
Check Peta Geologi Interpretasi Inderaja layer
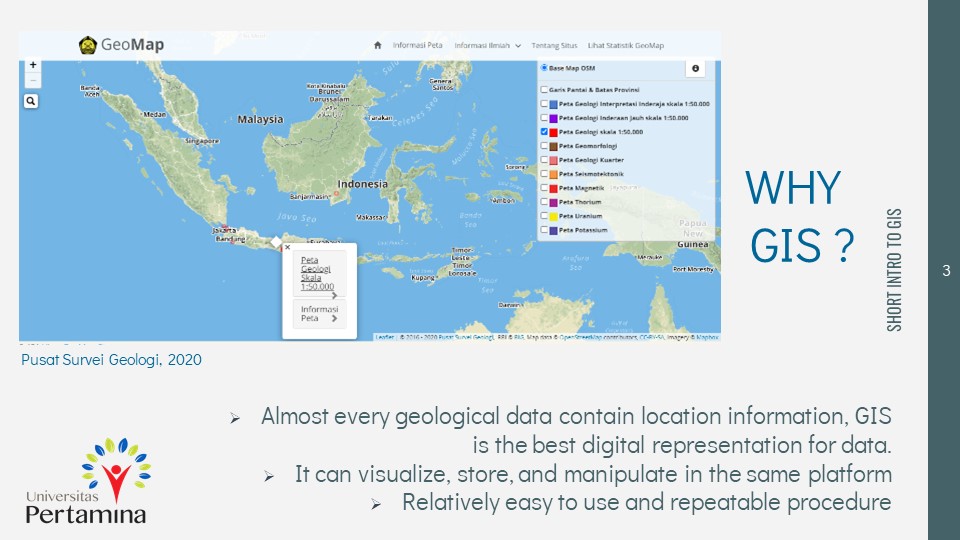click(x=544, y=104)
